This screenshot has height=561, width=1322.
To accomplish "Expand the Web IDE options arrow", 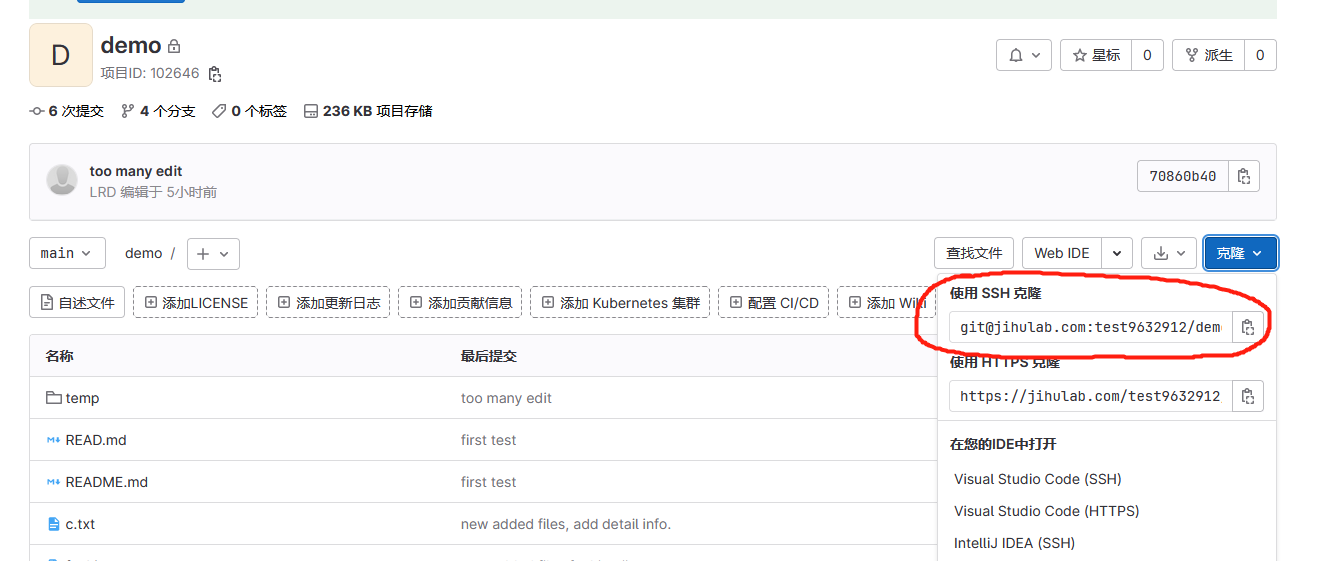I will [x=1117, y=253].
